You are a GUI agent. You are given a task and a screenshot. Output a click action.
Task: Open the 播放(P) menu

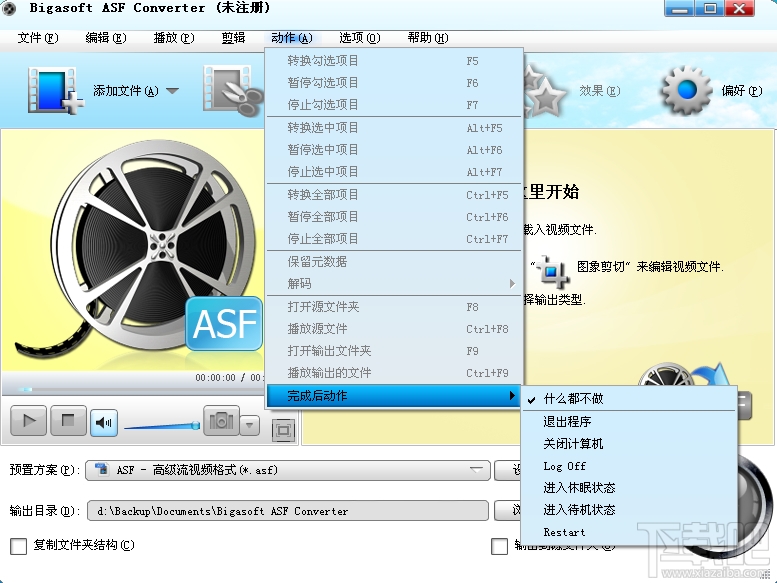173,38
